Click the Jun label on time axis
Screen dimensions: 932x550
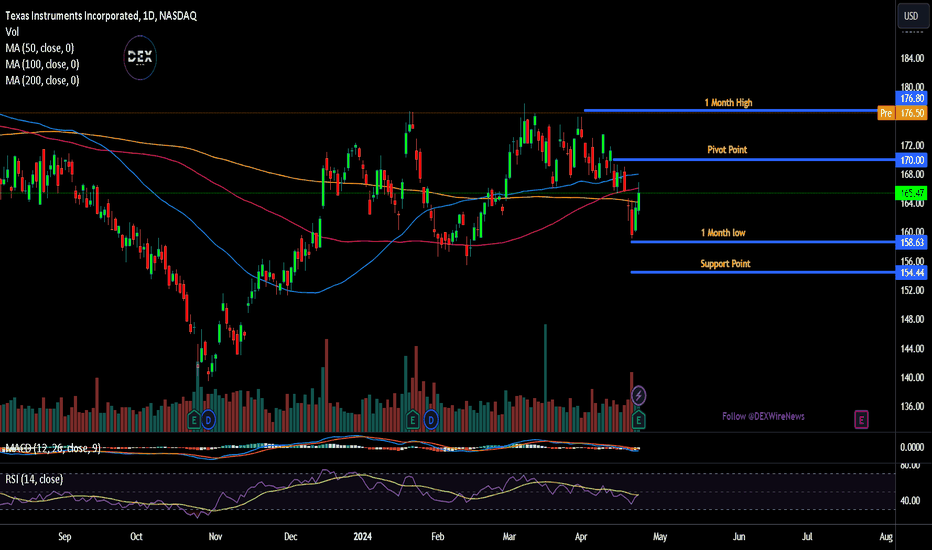tap(739, 536)
